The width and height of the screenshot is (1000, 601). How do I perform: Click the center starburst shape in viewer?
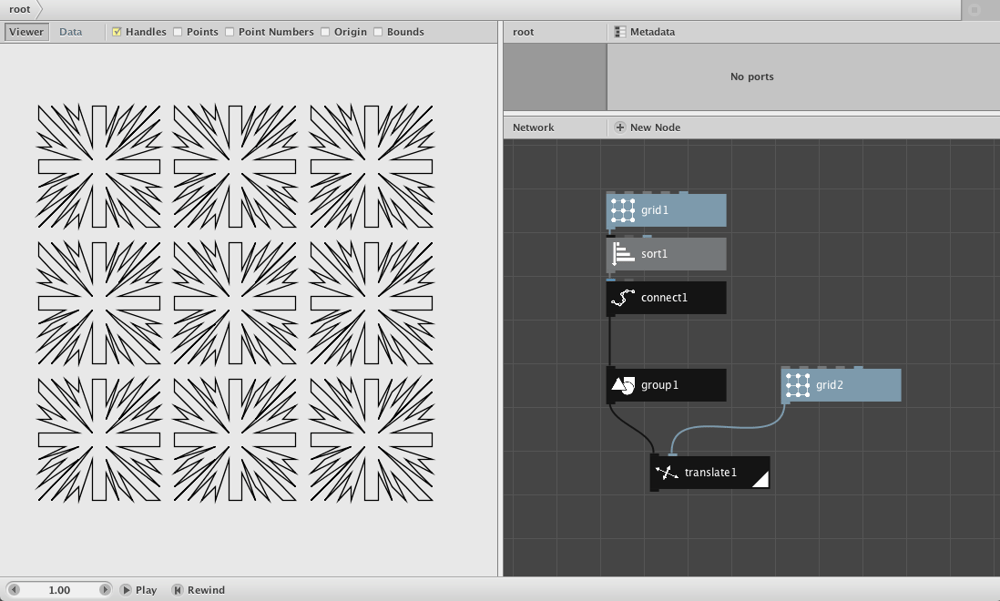tap(235, 303)
